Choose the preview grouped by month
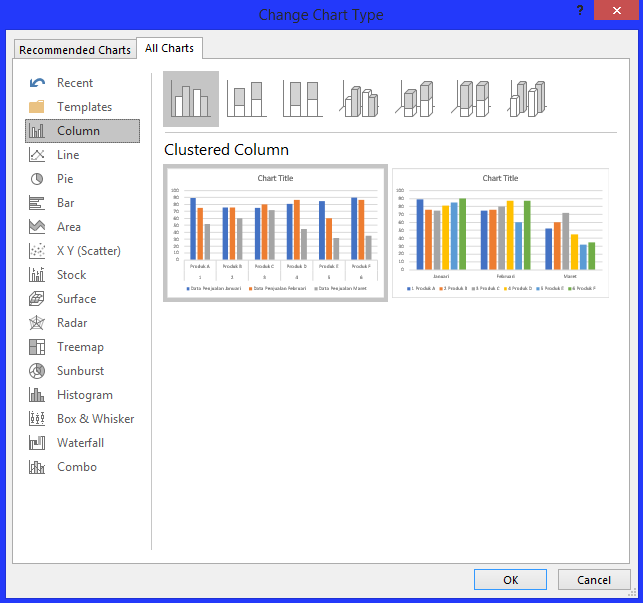Image resolution: width=643 pixels, height=603 pixels. point(500,233)
